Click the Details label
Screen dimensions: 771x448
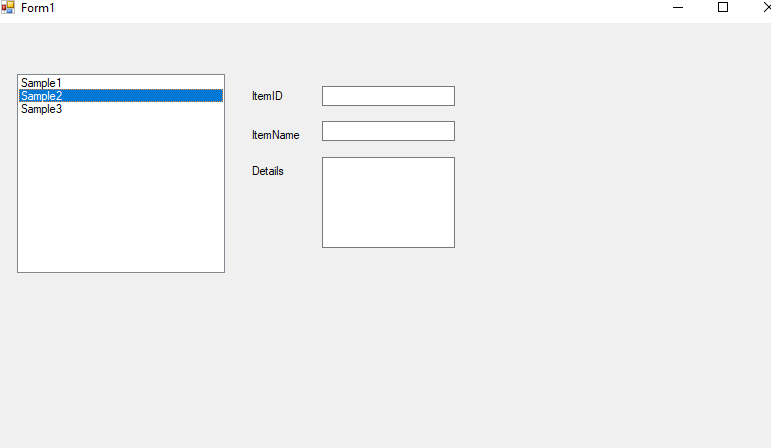pyautogui.click(x=267, y=171)
